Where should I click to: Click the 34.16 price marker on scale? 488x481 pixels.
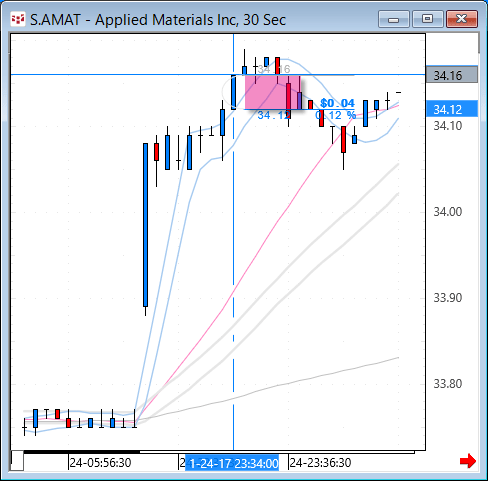(452, 75)
